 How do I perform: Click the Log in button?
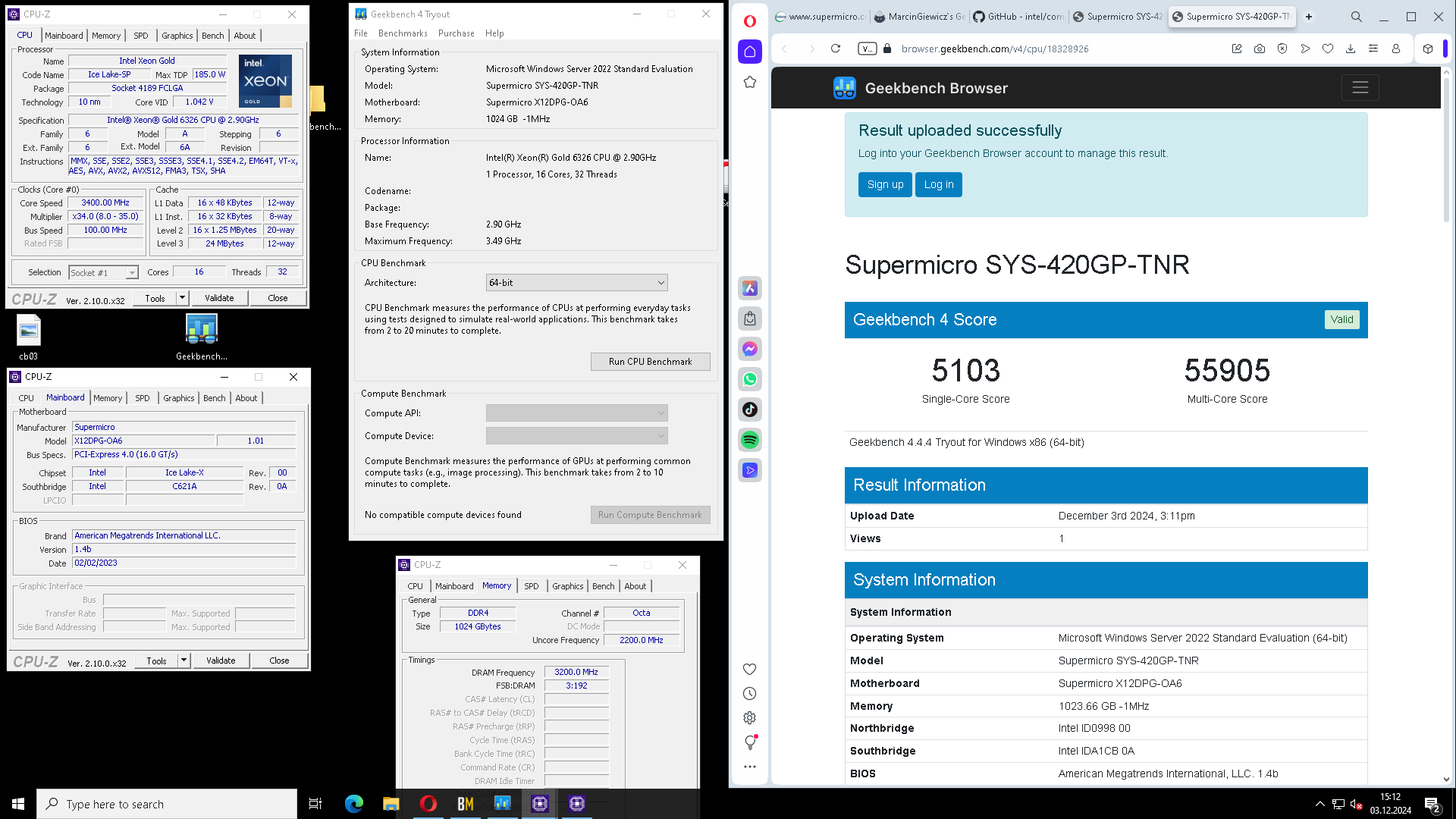(939, 184)
